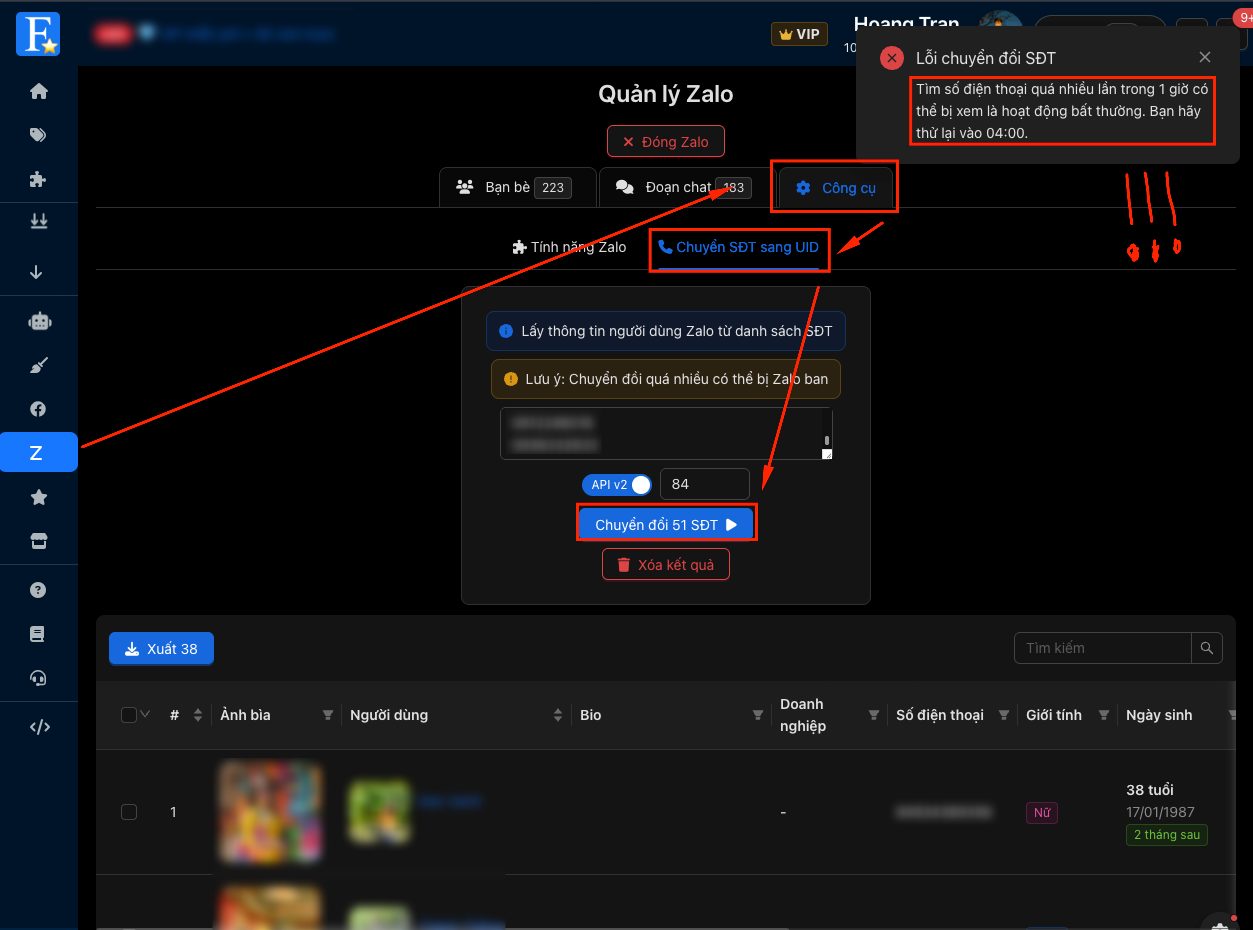Viewport: 1253px width, 930px height.
Task: Select the Zalo Z icon in sidebar
Action: 39,452
